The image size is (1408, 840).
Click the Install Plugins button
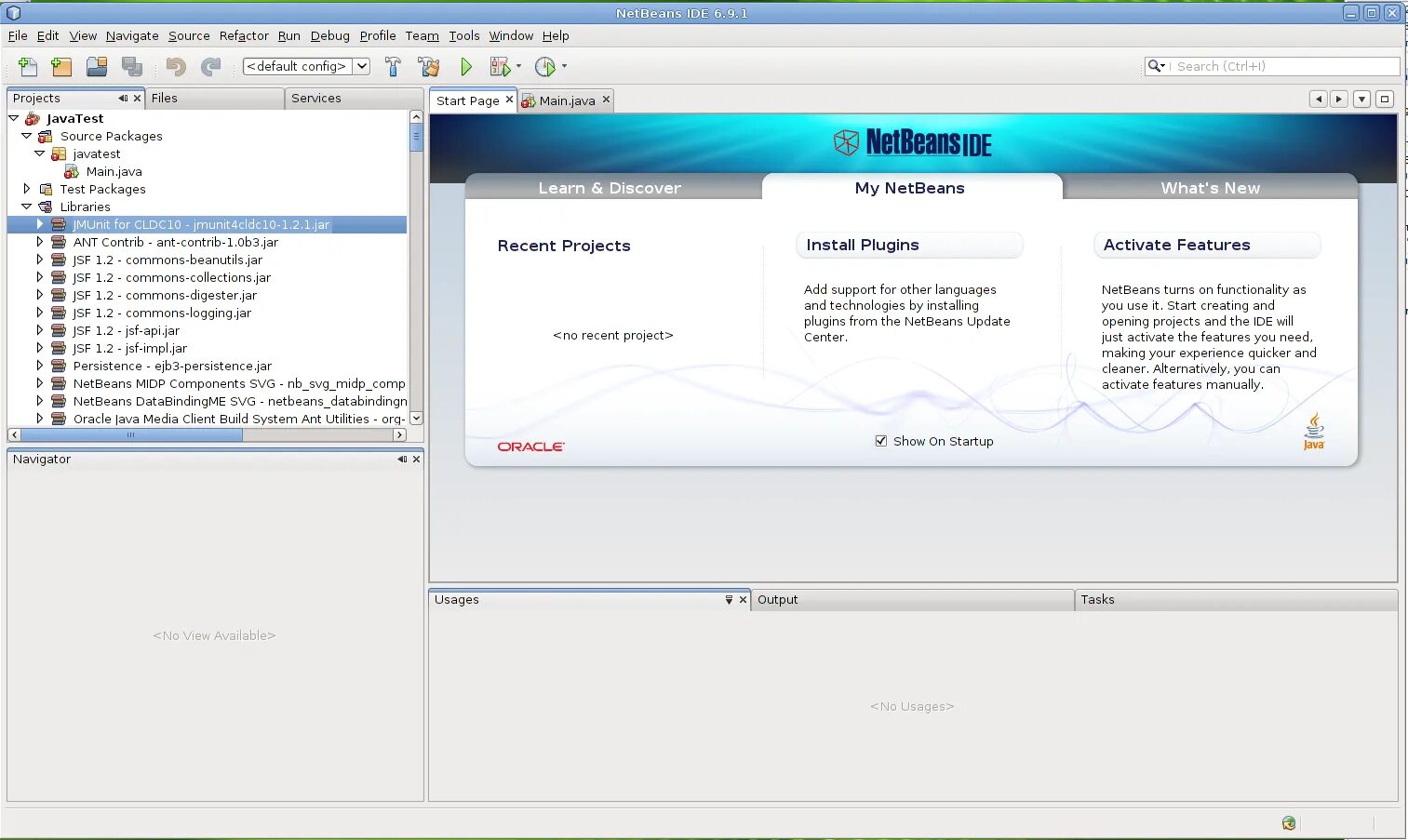coord(909,245)
